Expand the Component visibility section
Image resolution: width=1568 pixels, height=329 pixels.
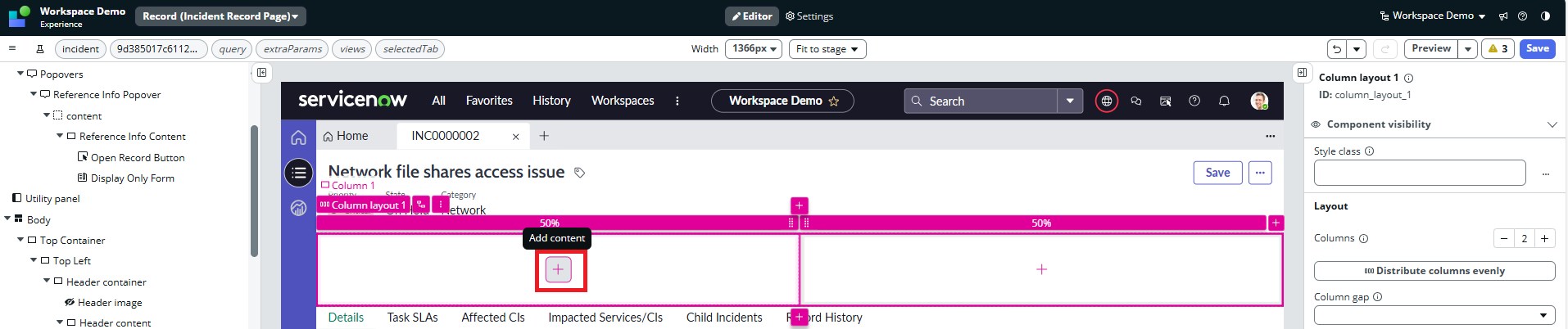(1552, 124)
